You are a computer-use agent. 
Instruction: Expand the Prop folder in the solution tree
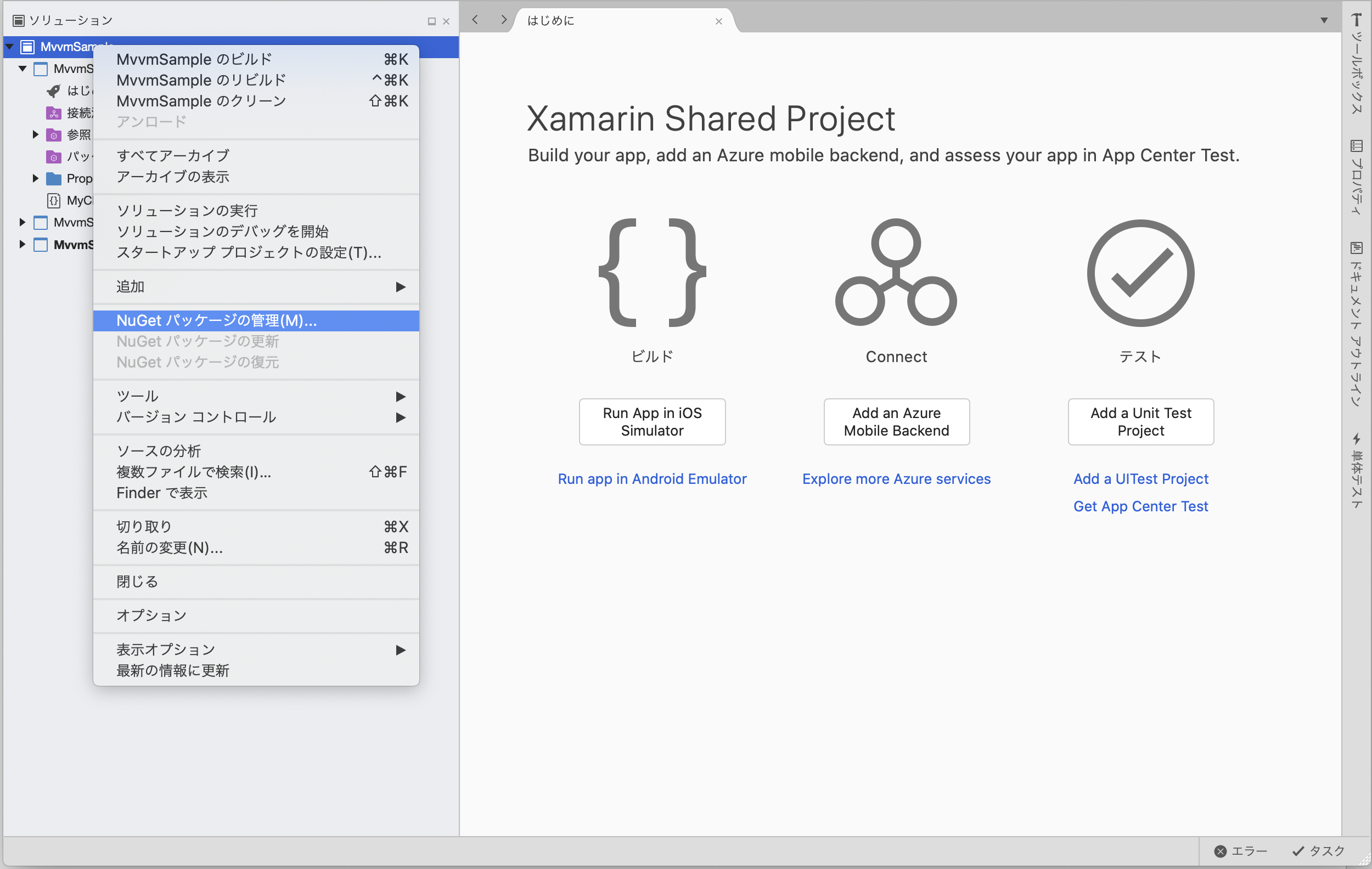coord(35,178)
